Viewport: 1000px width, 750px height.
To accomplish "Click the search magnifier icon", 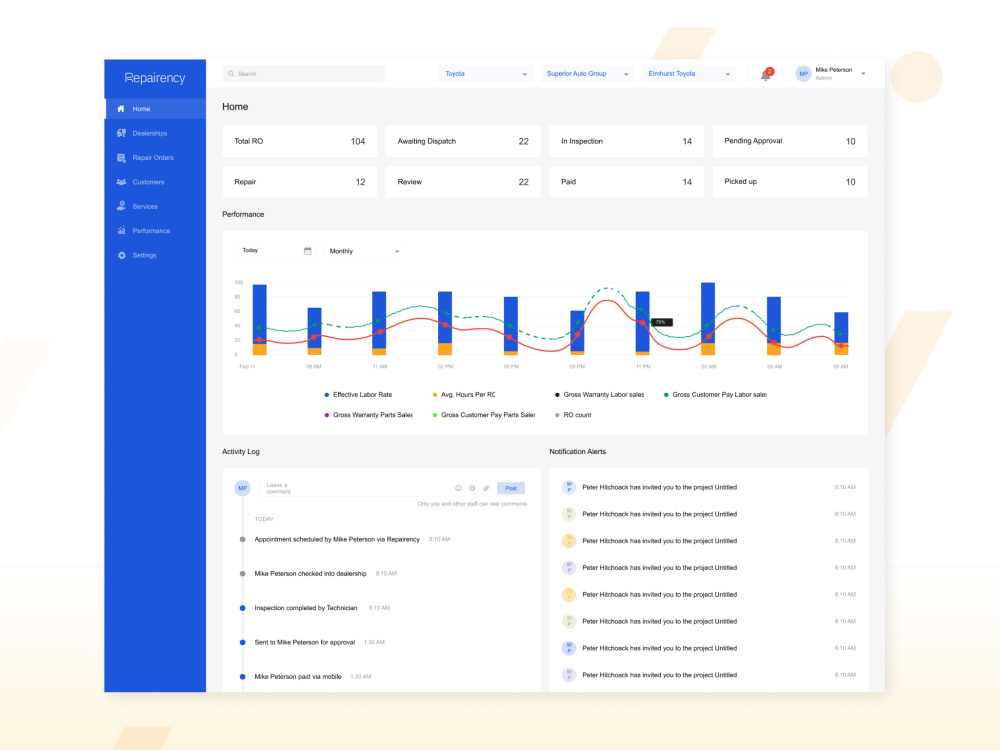I will (231, 74).
